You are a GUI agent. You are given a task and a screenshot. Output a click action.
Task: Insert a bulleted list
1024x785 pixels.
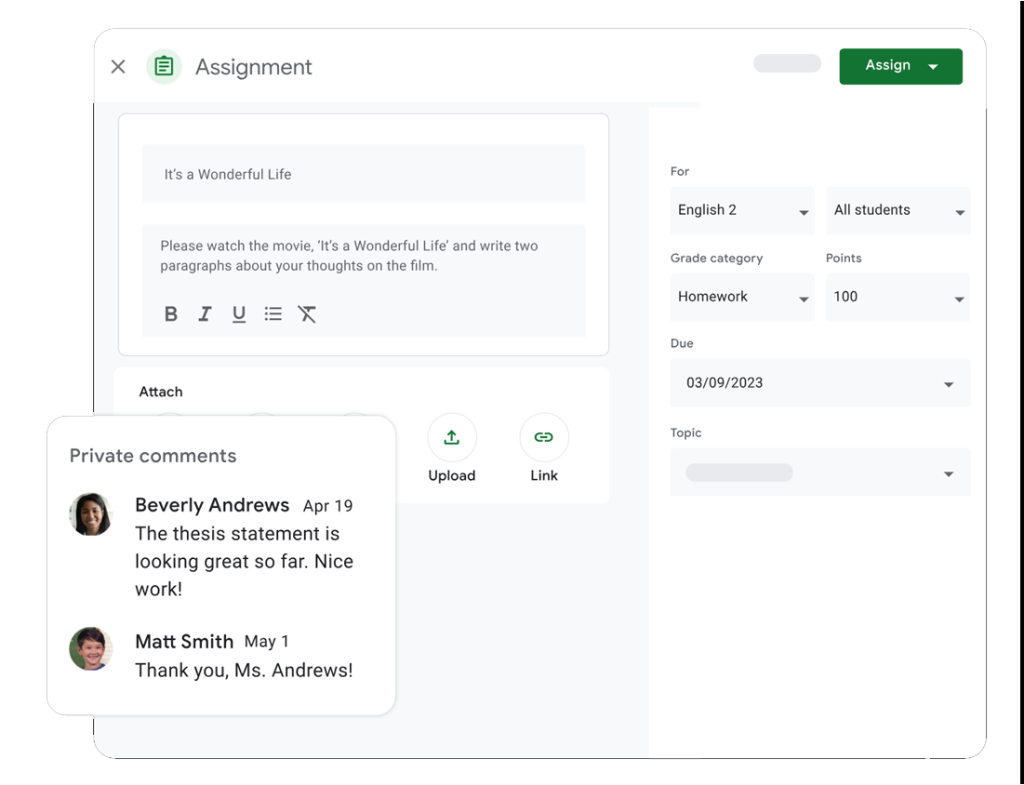click(273, 314)
